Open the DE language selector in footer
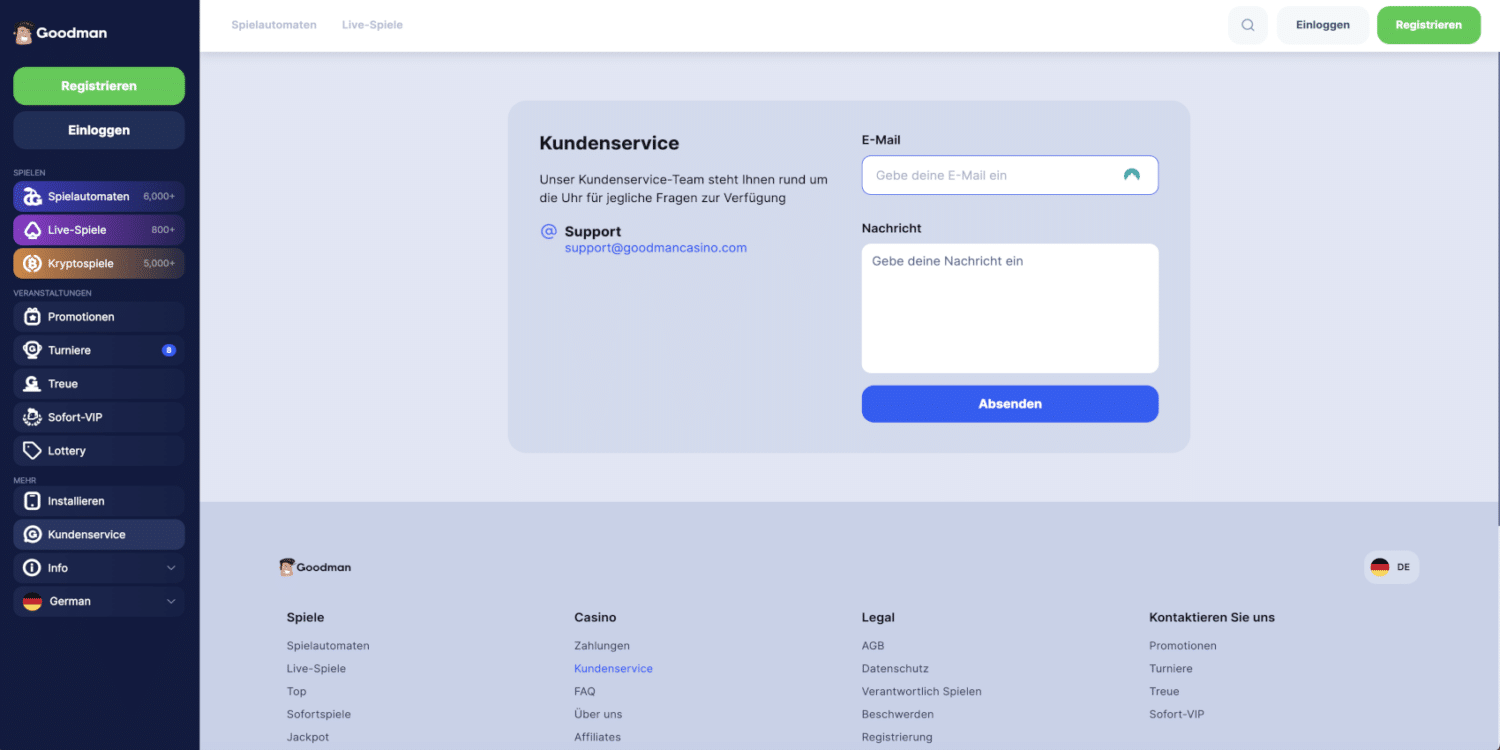This screenshot has height=750, width=1500. [x=1390, y=567]
